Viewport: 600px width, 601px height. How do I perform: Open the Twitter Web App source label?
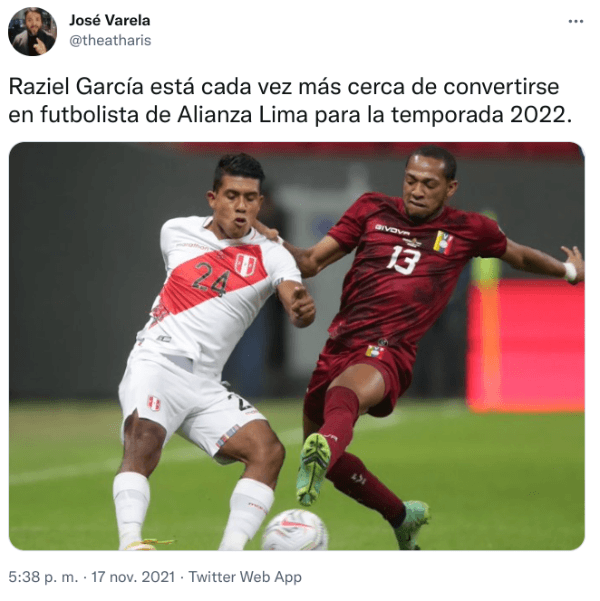coord(245,577)
